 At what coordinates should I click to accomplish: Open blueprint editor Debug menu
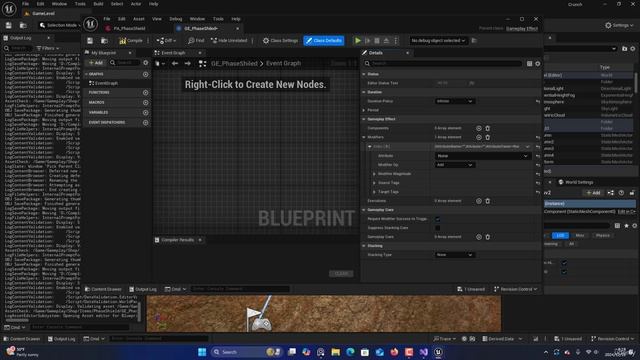(x=176, y=19)
